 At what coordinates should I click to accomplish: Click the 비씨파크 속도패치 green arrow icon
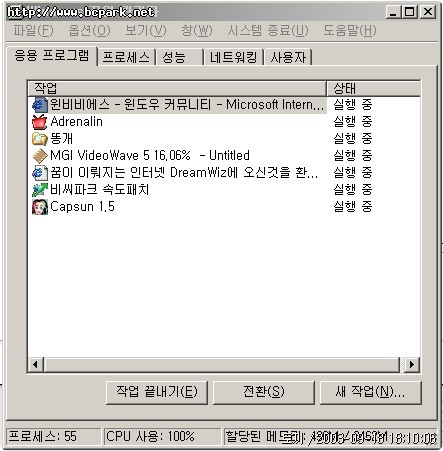coord(40,190)
